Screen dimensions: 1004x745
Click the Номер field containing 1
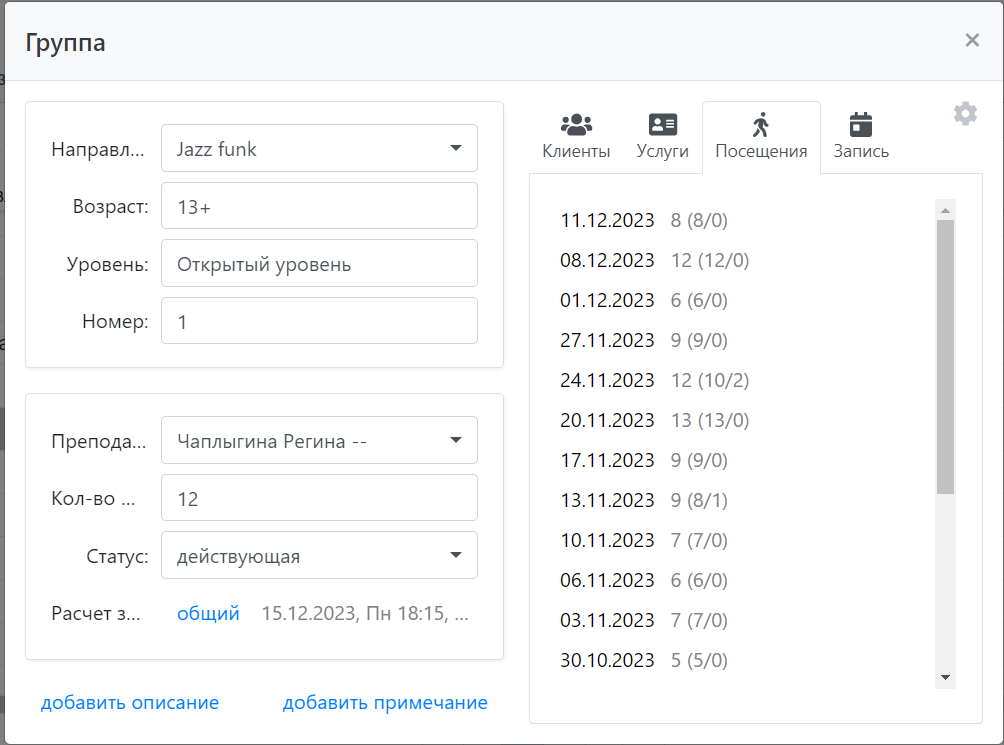(x=319, y=320)
